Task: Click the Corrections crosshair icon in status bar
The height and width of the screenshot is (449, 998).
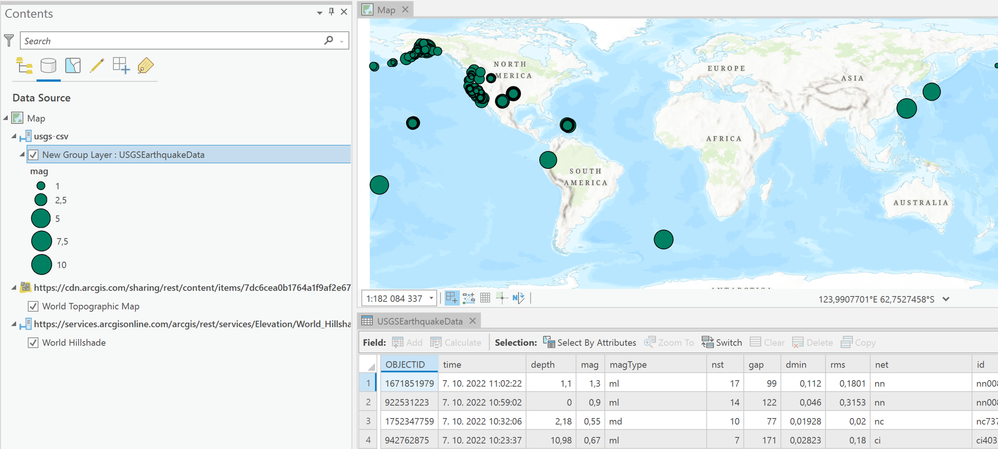Action: 501,297
